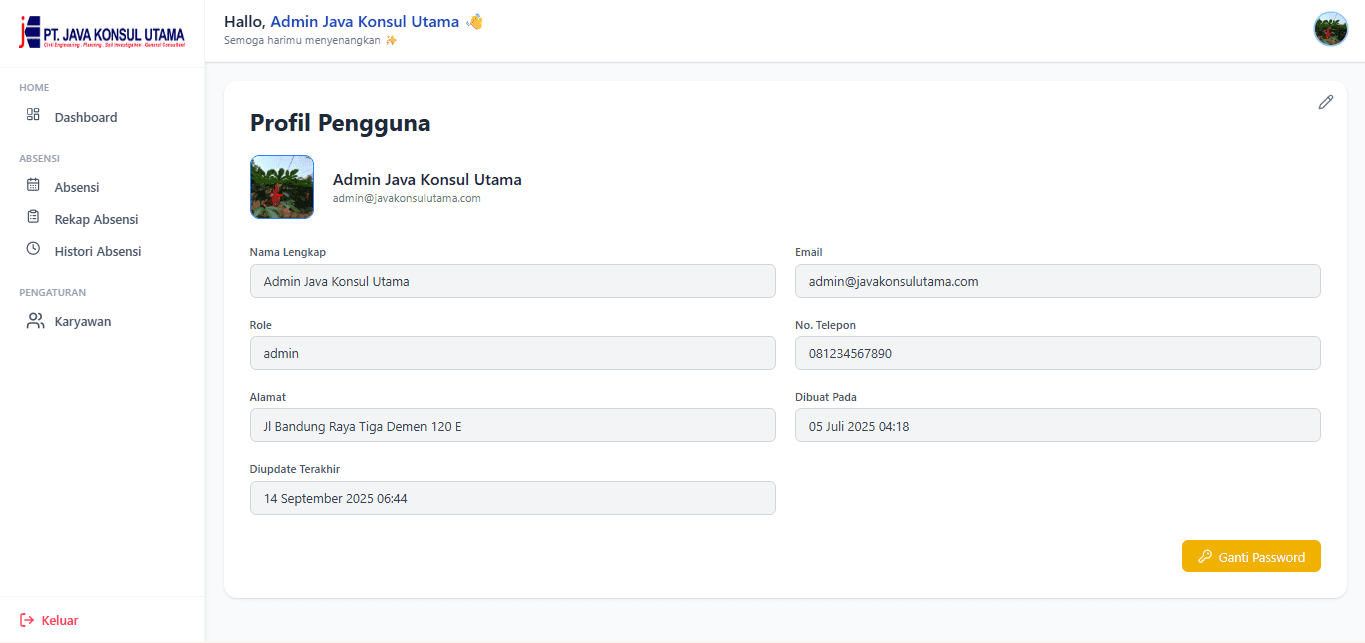
Task: Click the Absensi calendar icon
Action: (33, 185)
